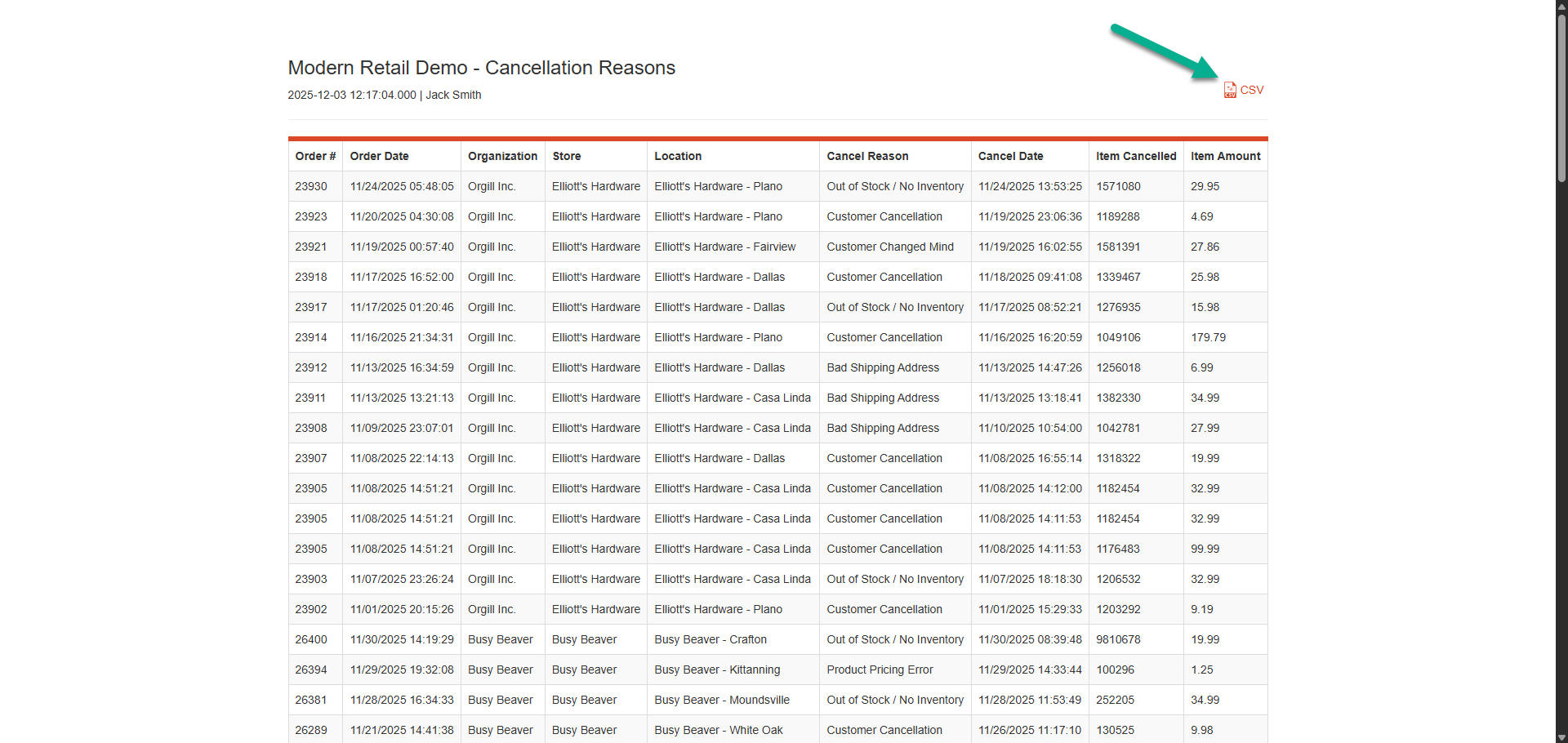This screenshot has height=743, width=1568.
Task: Click the 'Product Pricing Error' cancel reason
Action: [880, 670]
